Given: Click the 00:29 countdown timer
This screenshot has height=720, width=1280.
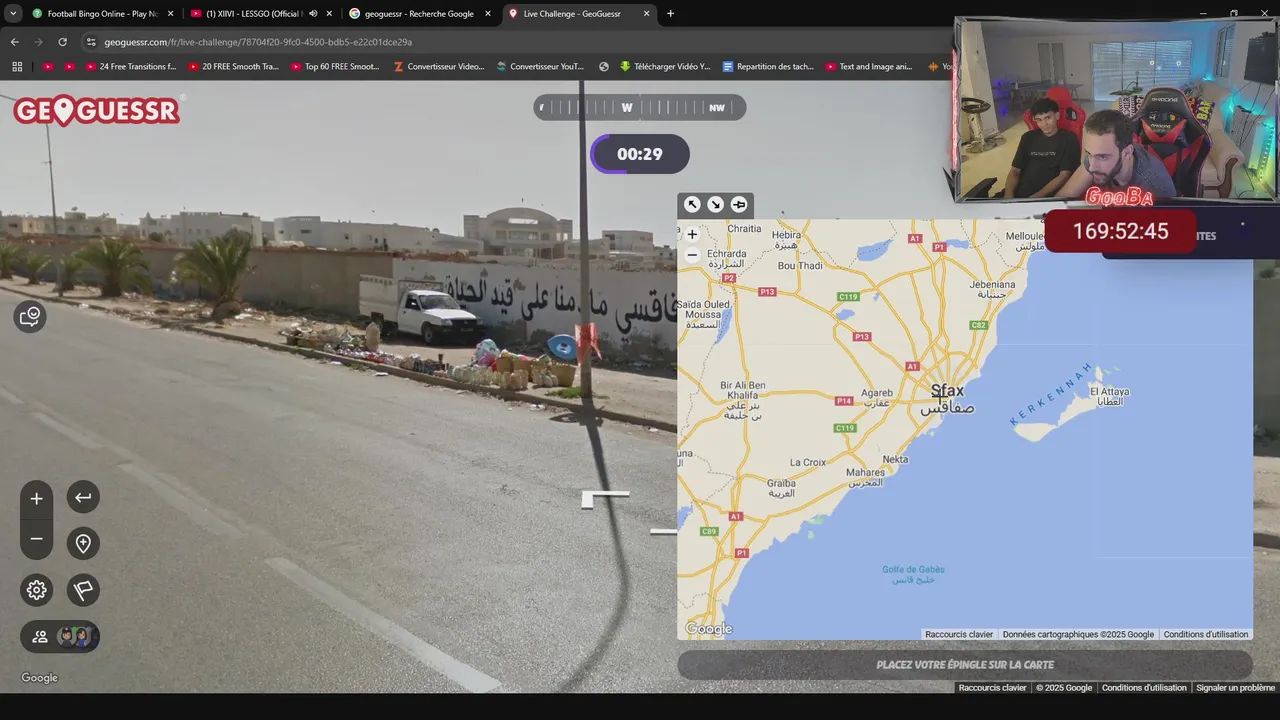Looking at the screenshot, I should [639, 154].
